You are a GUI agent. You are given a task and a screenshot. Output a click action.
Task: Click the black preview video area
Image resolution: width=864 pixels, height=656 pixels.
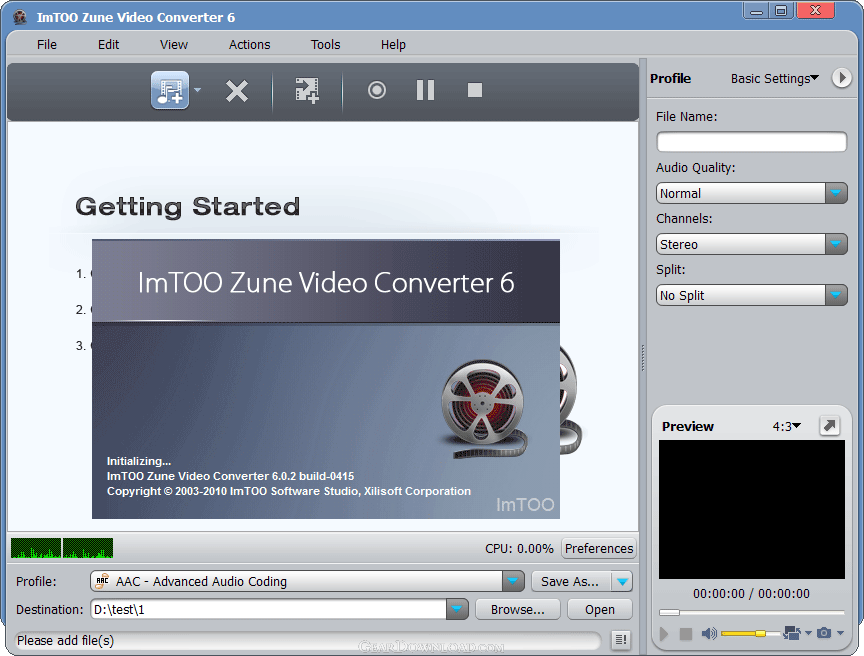pos(752,509)
